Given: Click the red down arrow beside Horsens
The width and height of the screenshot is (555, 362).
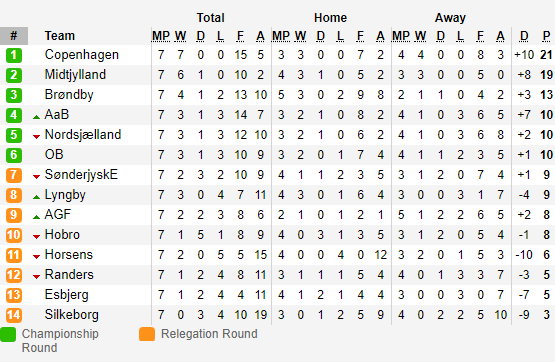Looking at the screenshot, I should (x=36, y=257).
